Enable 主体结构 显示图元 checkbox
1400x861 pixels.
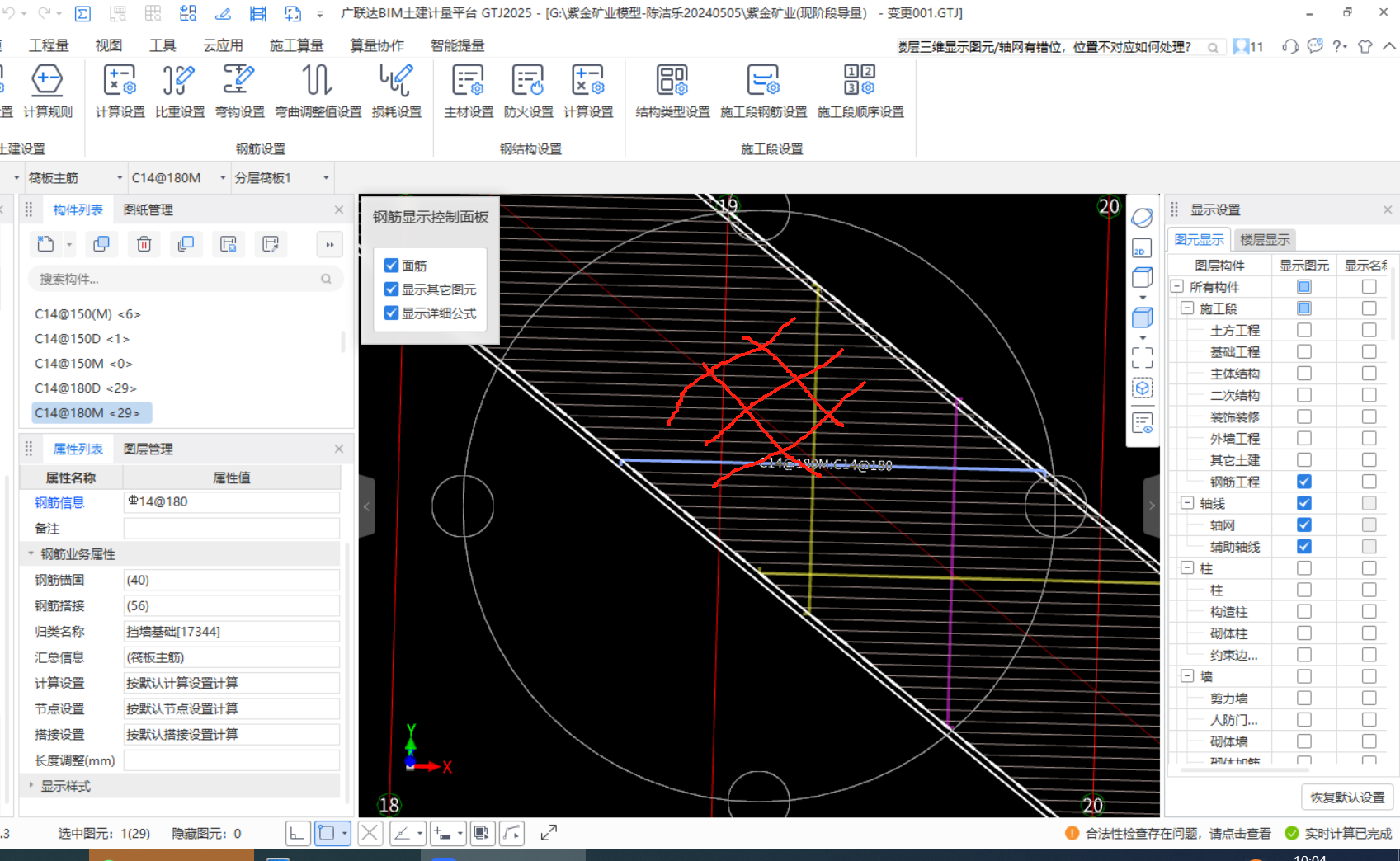1304,374
